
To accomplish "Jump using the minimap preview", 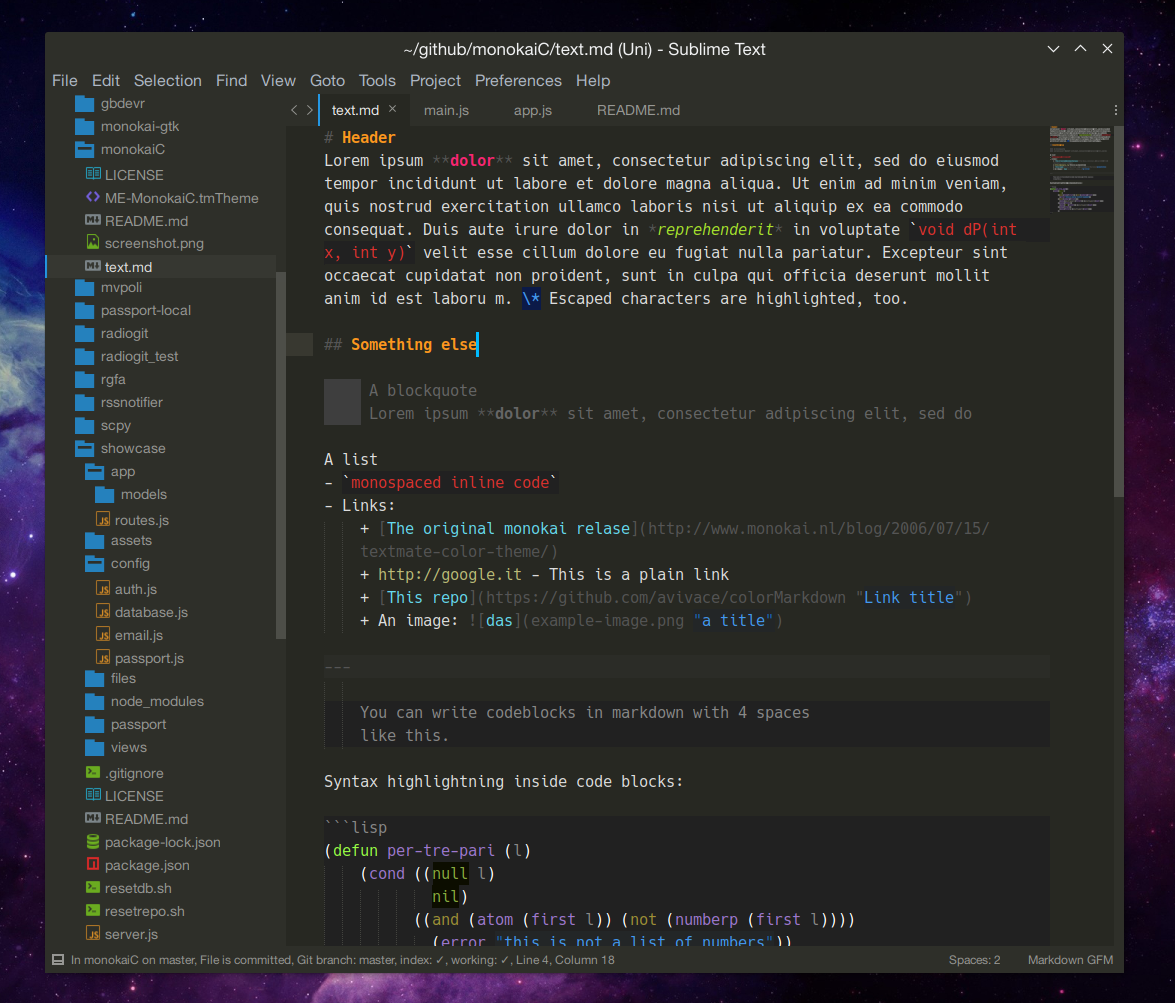I will (x=1080, y=169).
